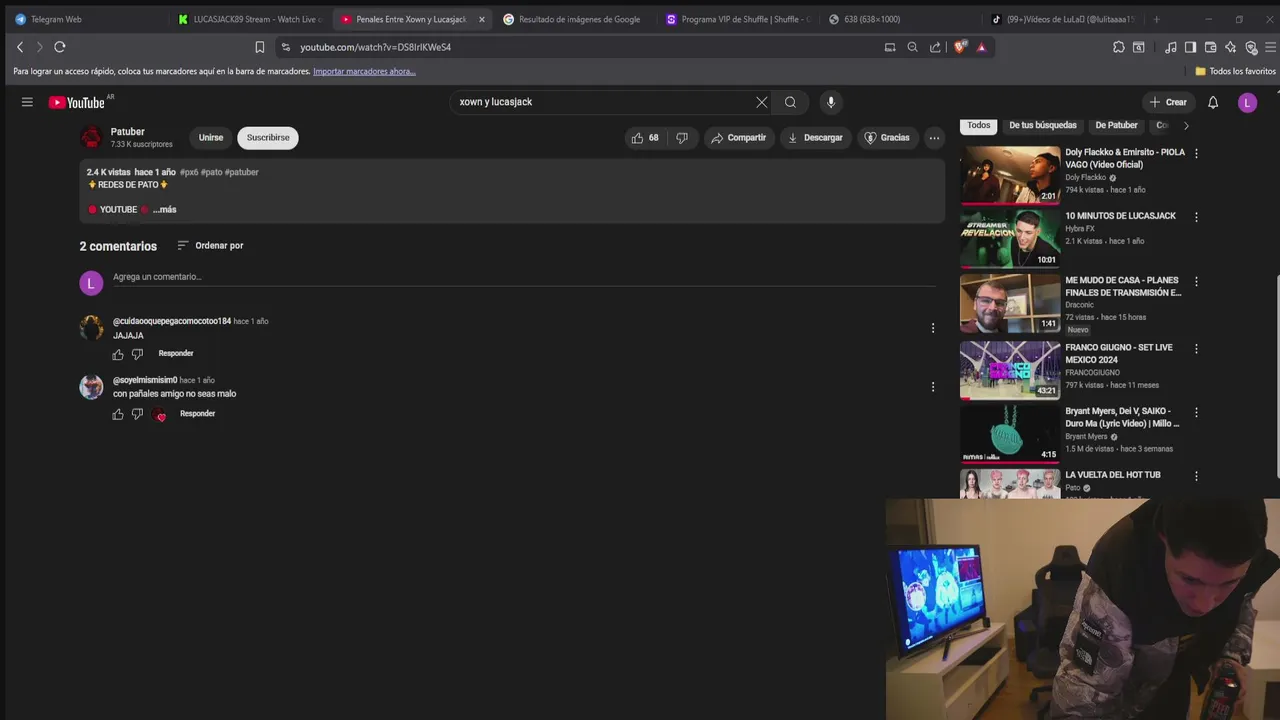Show more filter chips with right arrow
Viewport: 1280px width, 720px height.
pyautogui.click(x=1186, y=126)
